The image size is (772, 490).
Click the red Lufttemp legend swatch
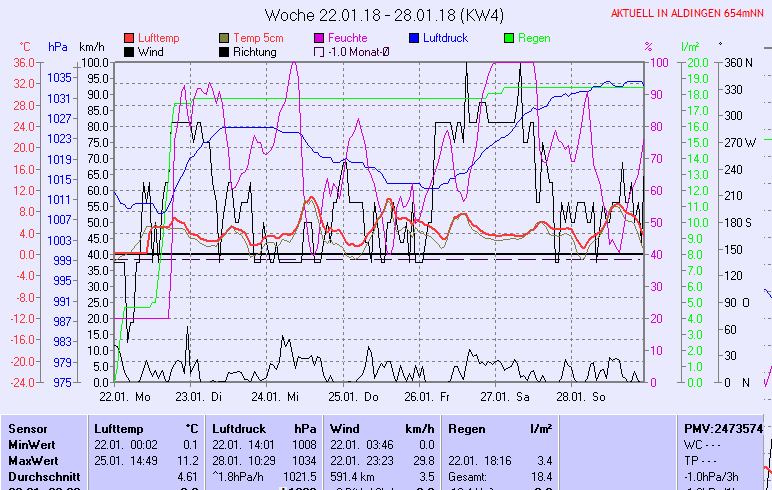pos(129,38)
